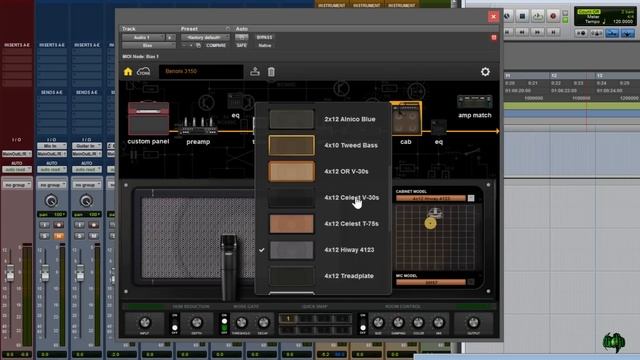
Task: Open the Audio 1 track selector dropdown
Action: (x=143, y=37)
